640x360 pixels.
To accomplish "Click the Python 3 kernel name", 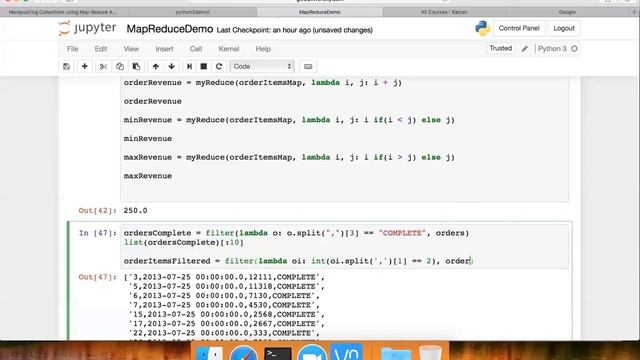I will pyautogui.click(x=552, y=49).
